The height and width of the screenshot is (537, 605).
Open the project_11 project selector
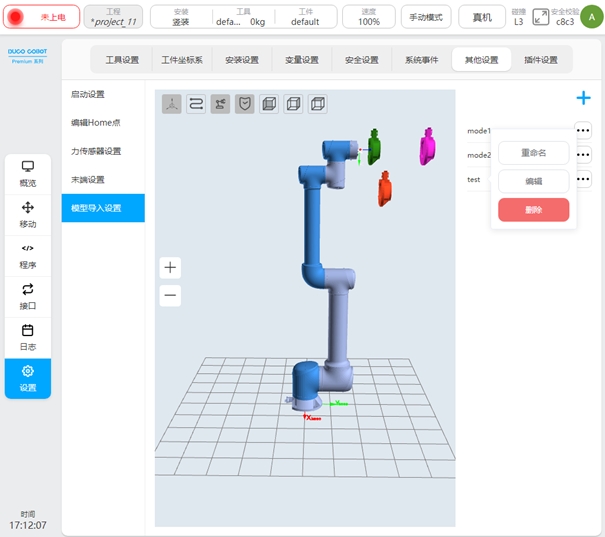pos(114,17)
